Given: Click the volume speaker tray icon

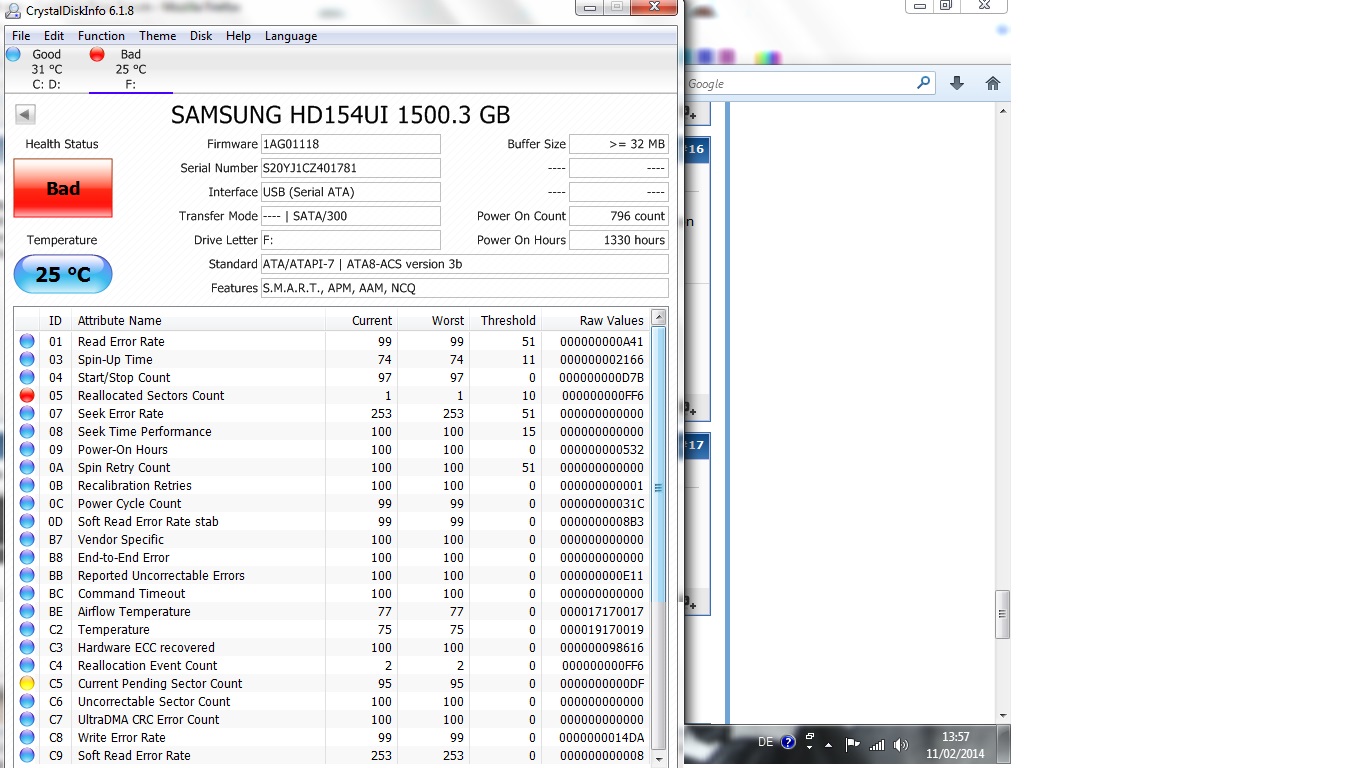Looking at the screenshot, I should tap(901, 745).
